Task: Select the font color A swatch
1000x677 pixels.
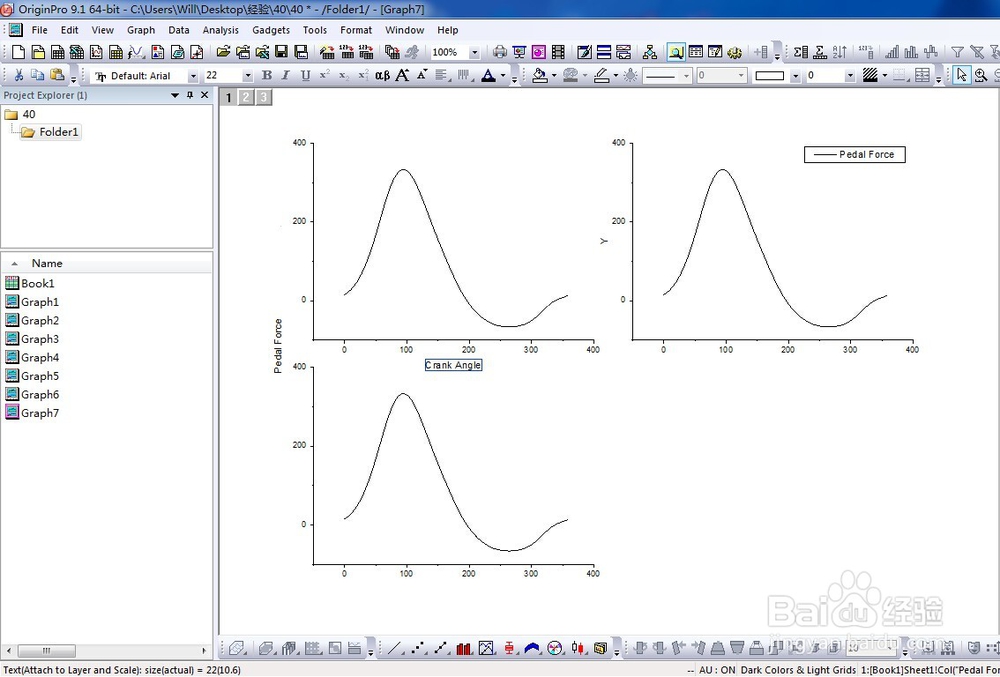Action: pyautogui.click(x=489, y=75)
